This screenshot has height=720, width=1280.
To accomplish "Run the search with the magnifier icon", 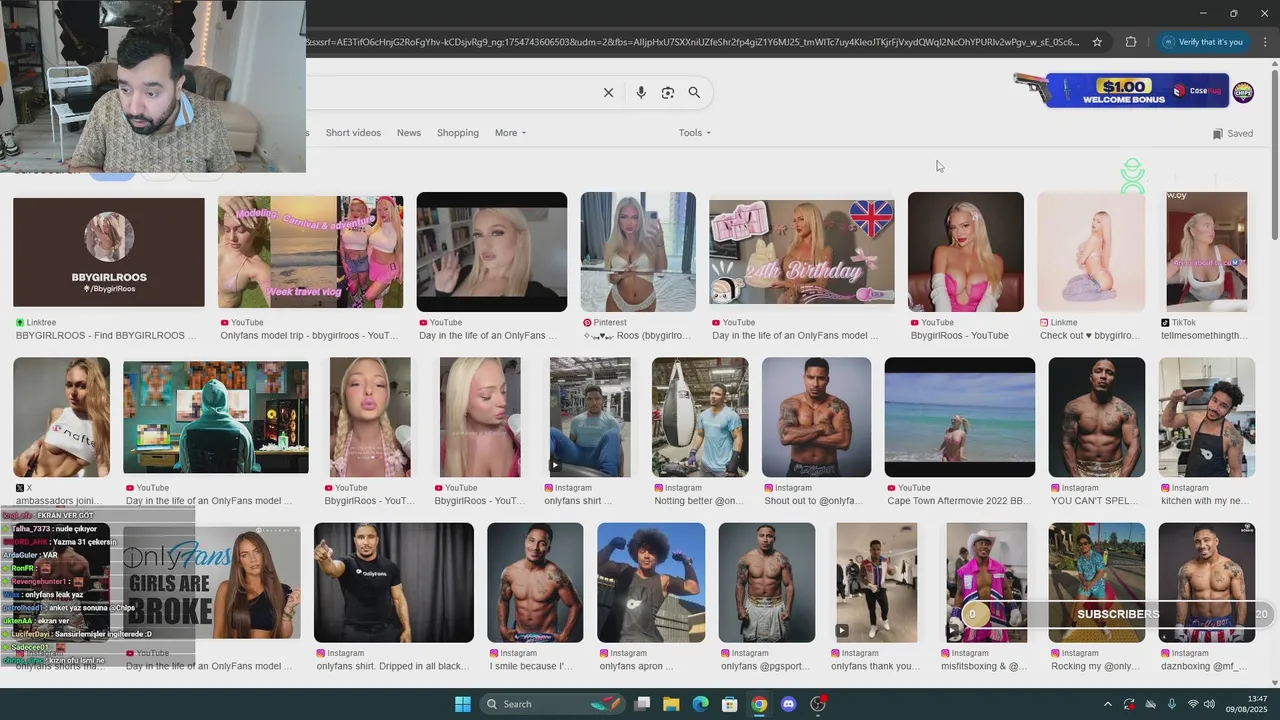I will [694, 92].
